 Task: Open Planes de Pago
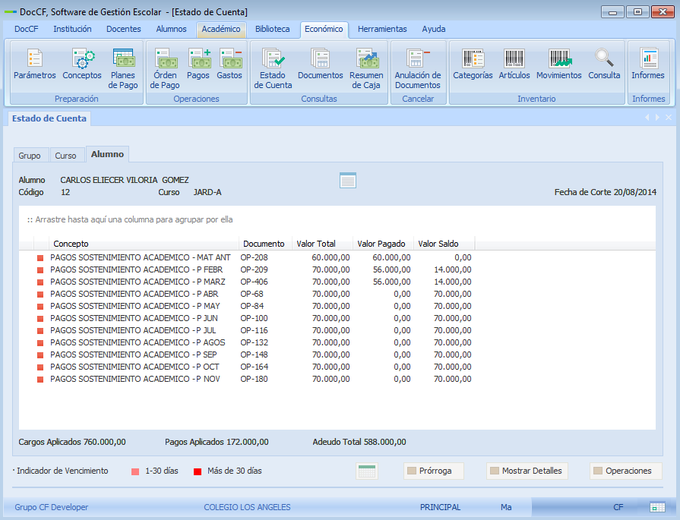pyautogui.click(x=123, y=69)
